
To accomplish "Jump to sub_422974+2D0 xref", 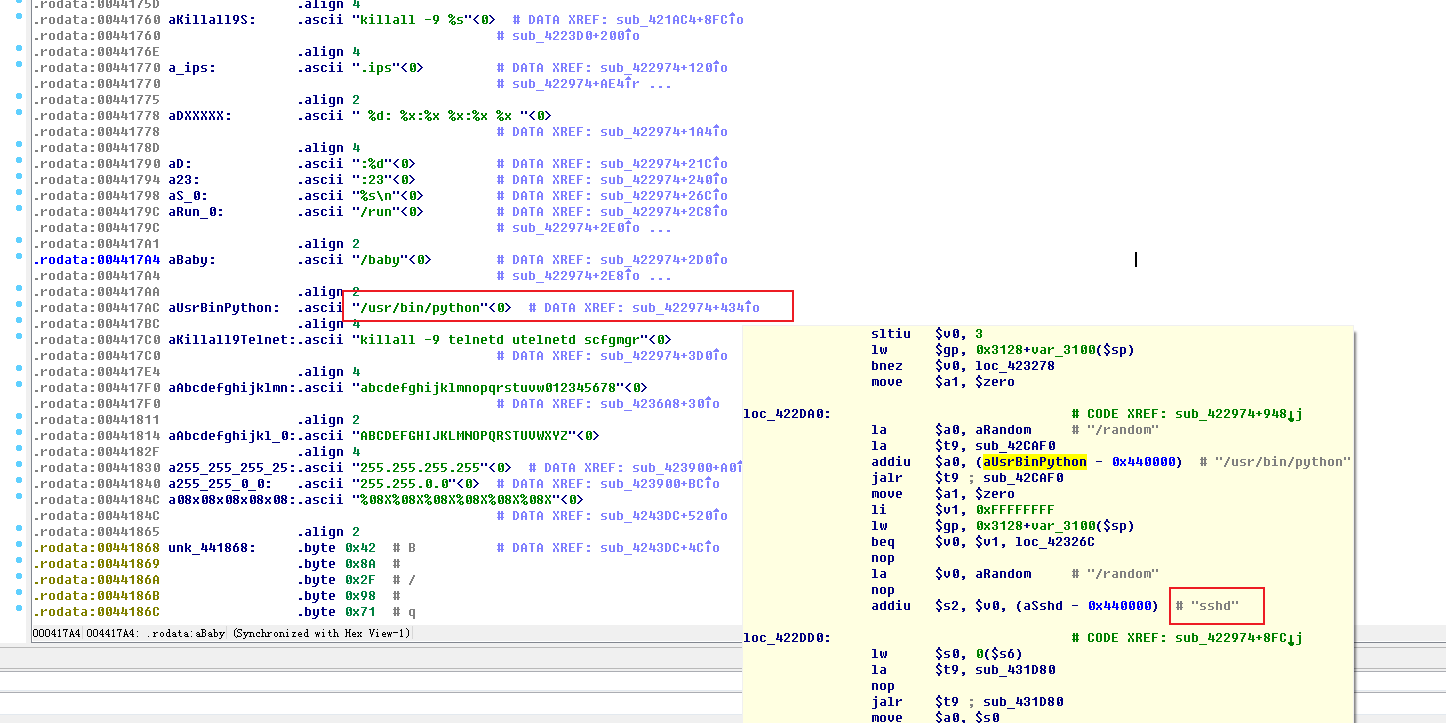I will tap(665, 260).
